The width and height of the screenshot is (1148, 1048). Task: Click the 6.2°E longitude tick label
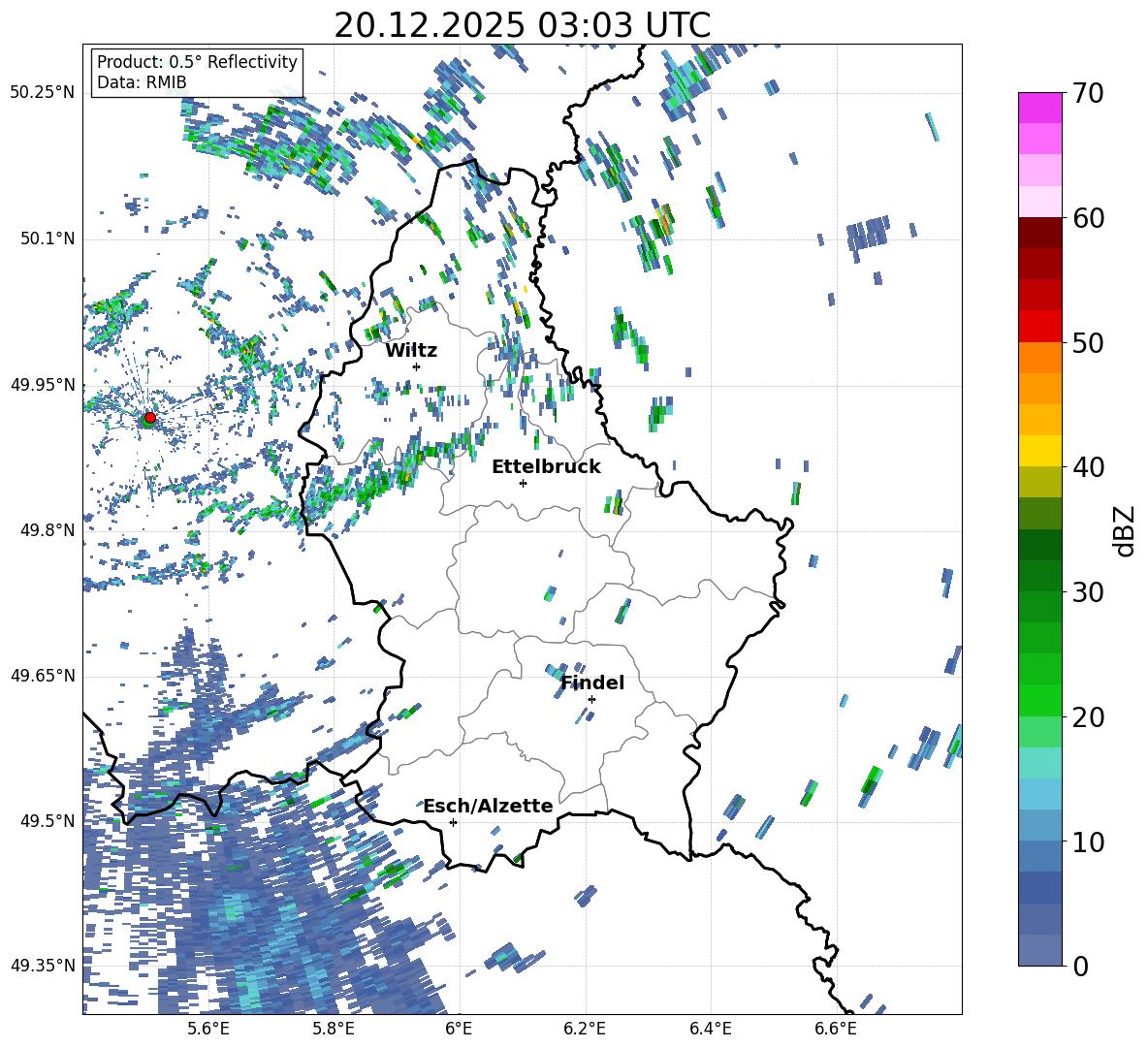pyautogui.click(x=585, y=1030)
